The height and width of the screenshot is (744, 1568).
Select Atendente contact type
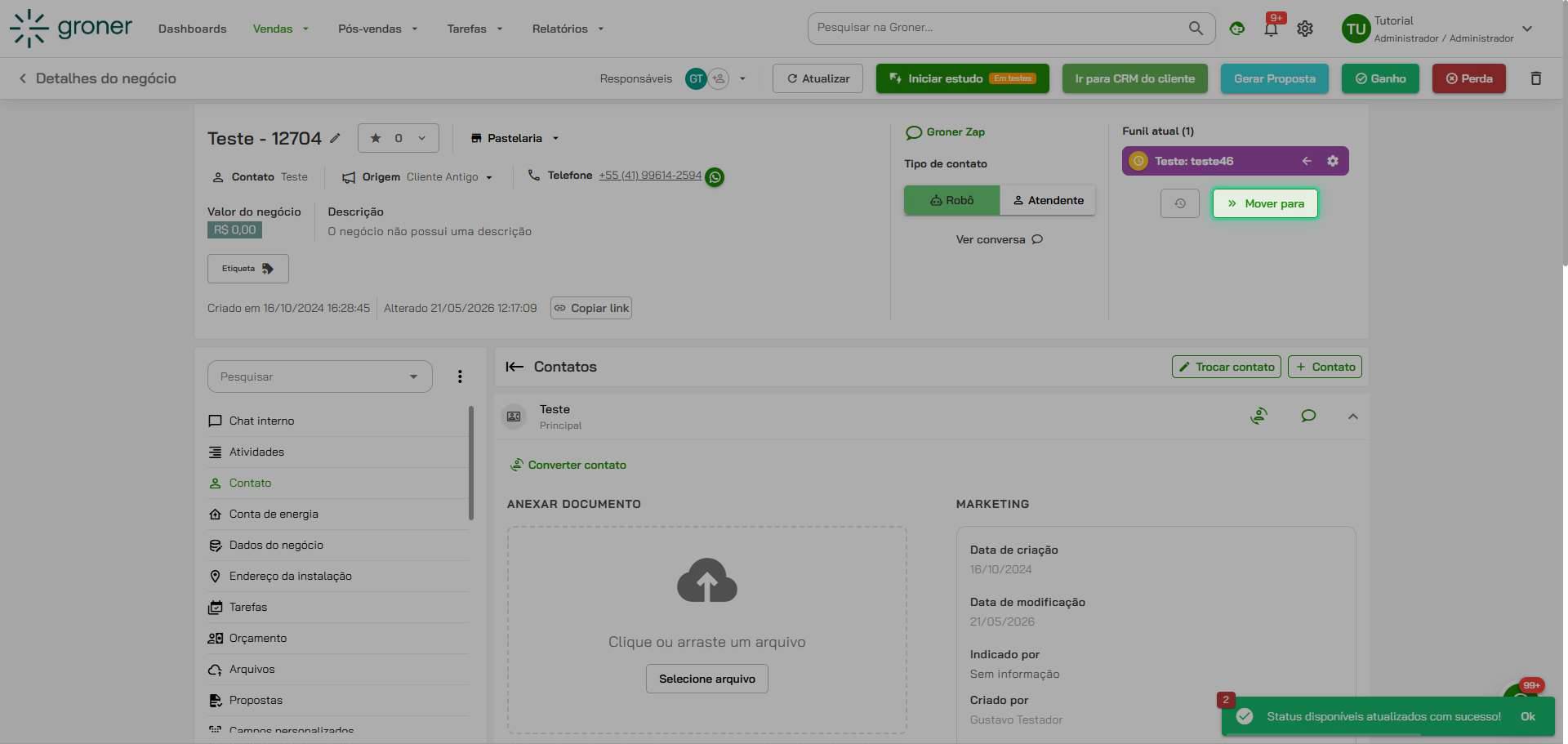tap(1048, 200)
